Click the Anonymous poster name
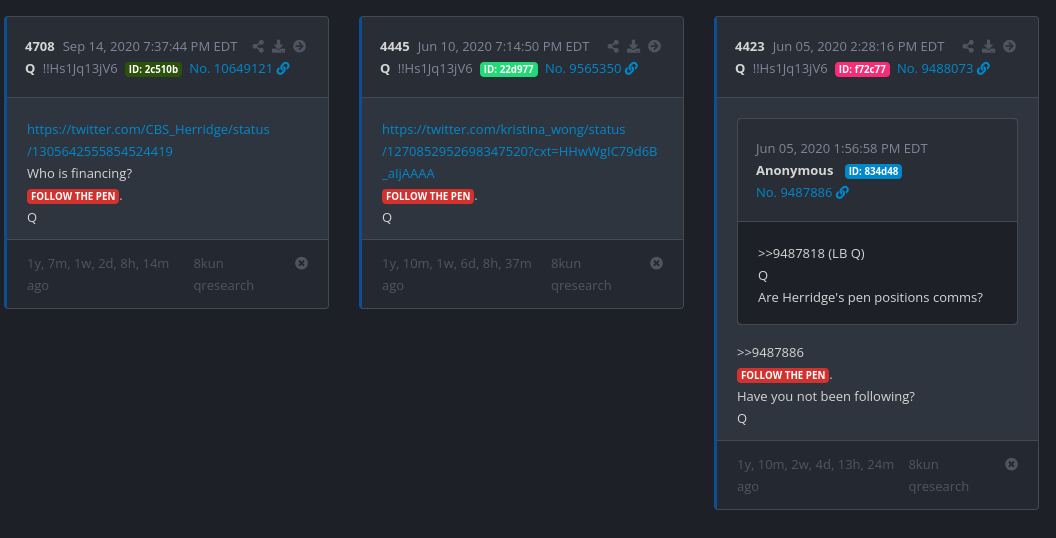The width and height of the screenshot is (1056, 538). (795, 171)
